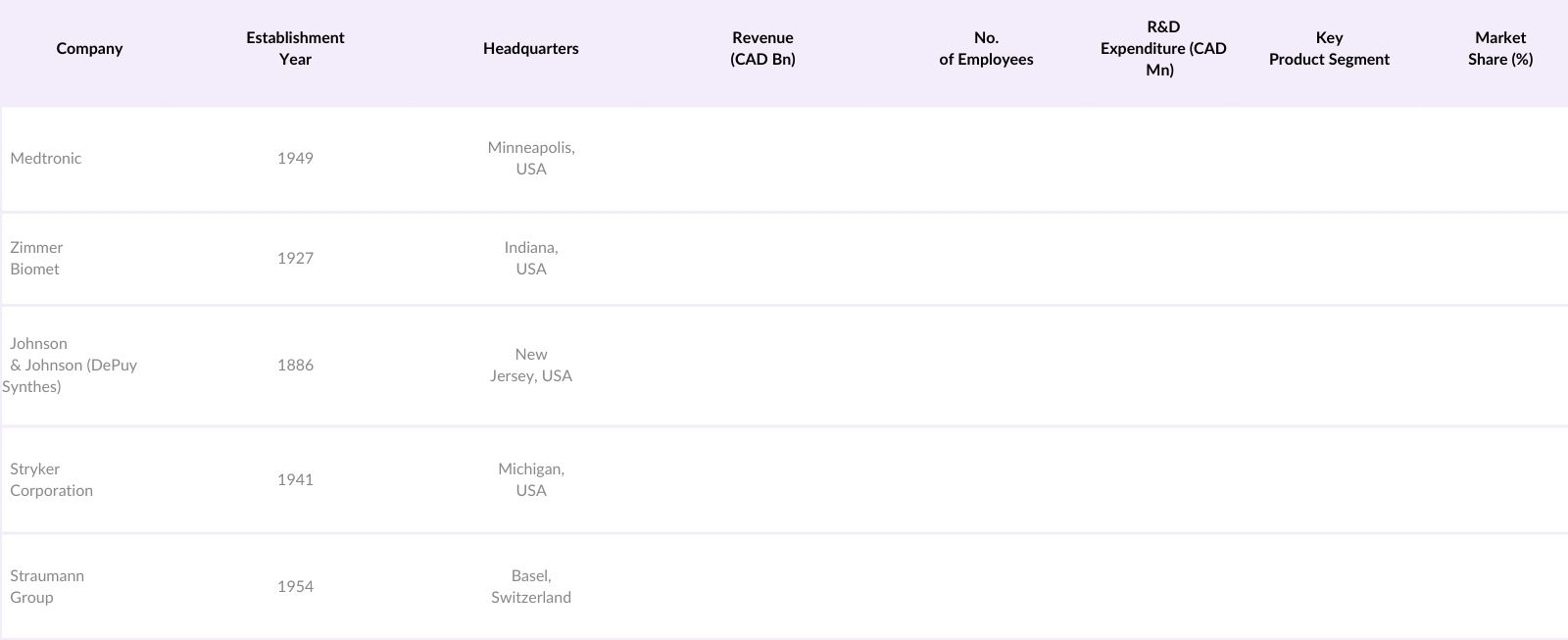1568x640 pixels.
Task: Select the Key Product Segment header
Action: [x=1329, y=49]
